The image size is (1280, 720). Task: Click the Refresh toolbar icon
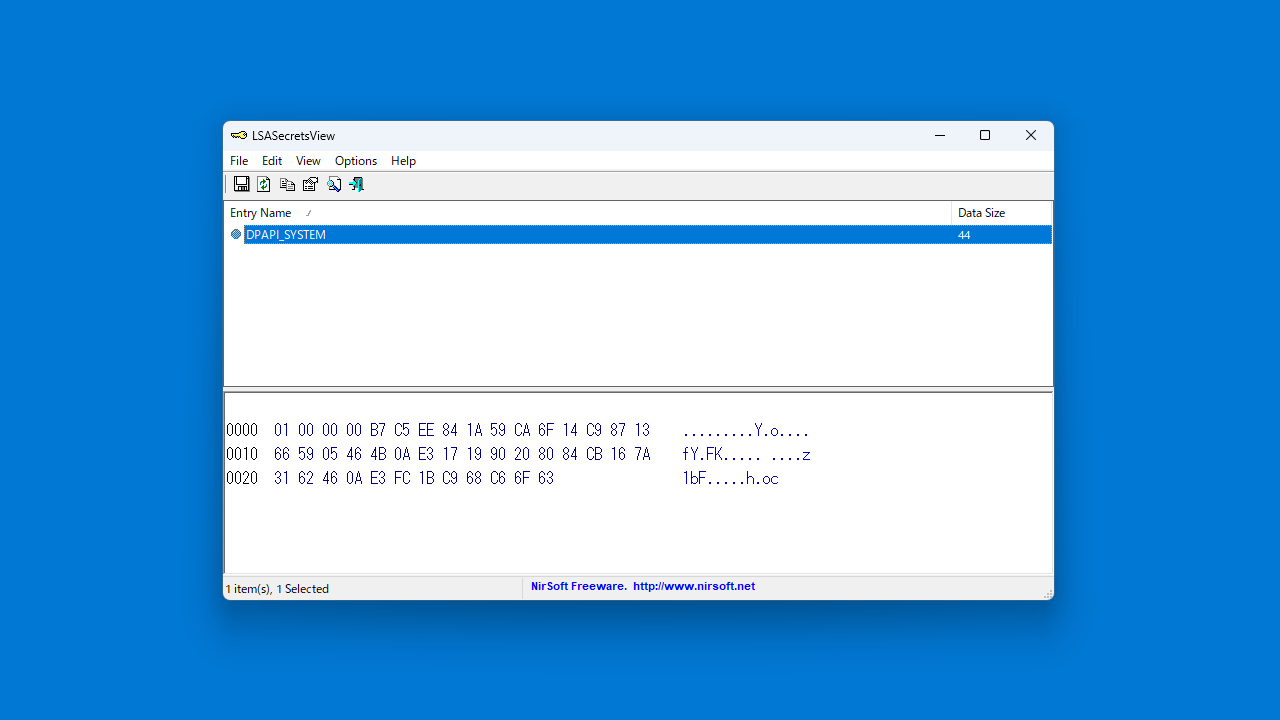pos(264,184)
